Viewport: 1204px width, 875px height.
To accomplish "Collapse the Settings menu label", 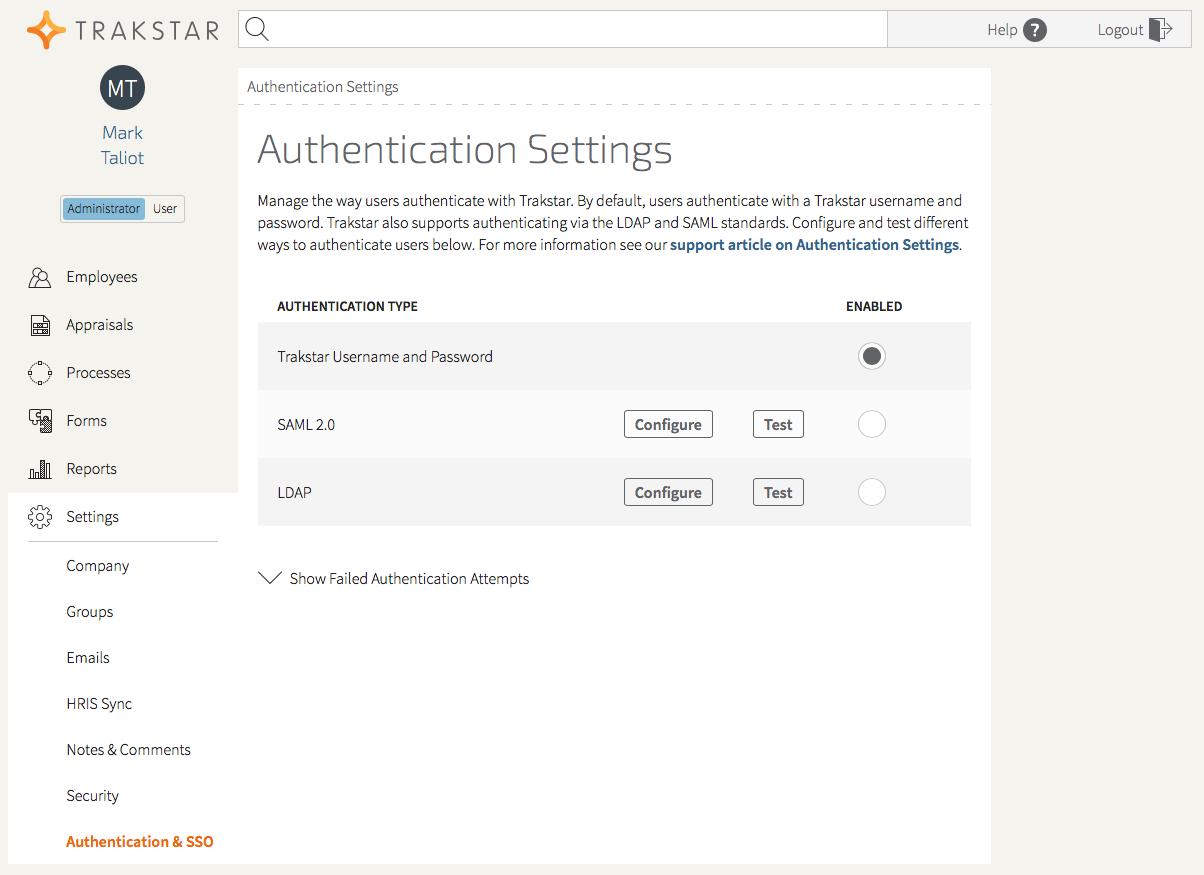I will click(x=92, y=517).
